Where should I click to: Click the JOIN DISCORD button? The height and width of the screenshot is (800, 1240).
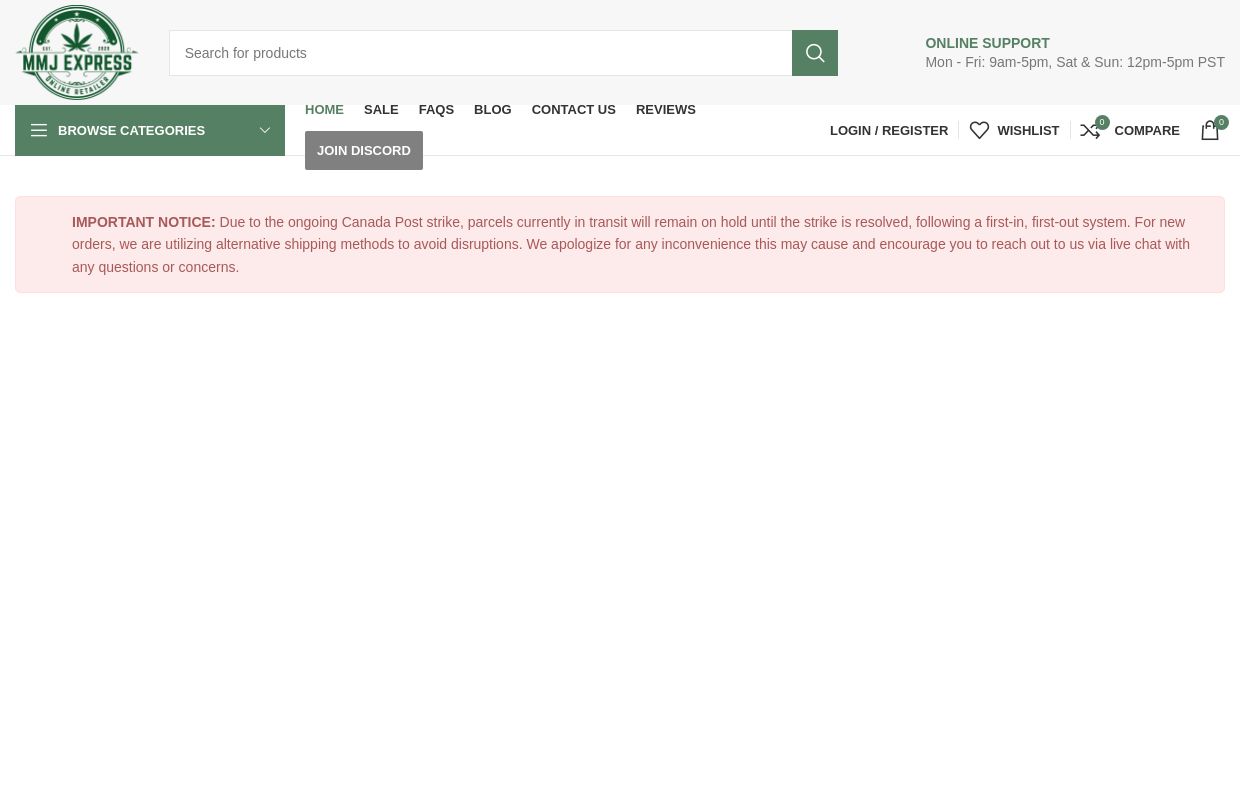point(364,150)
